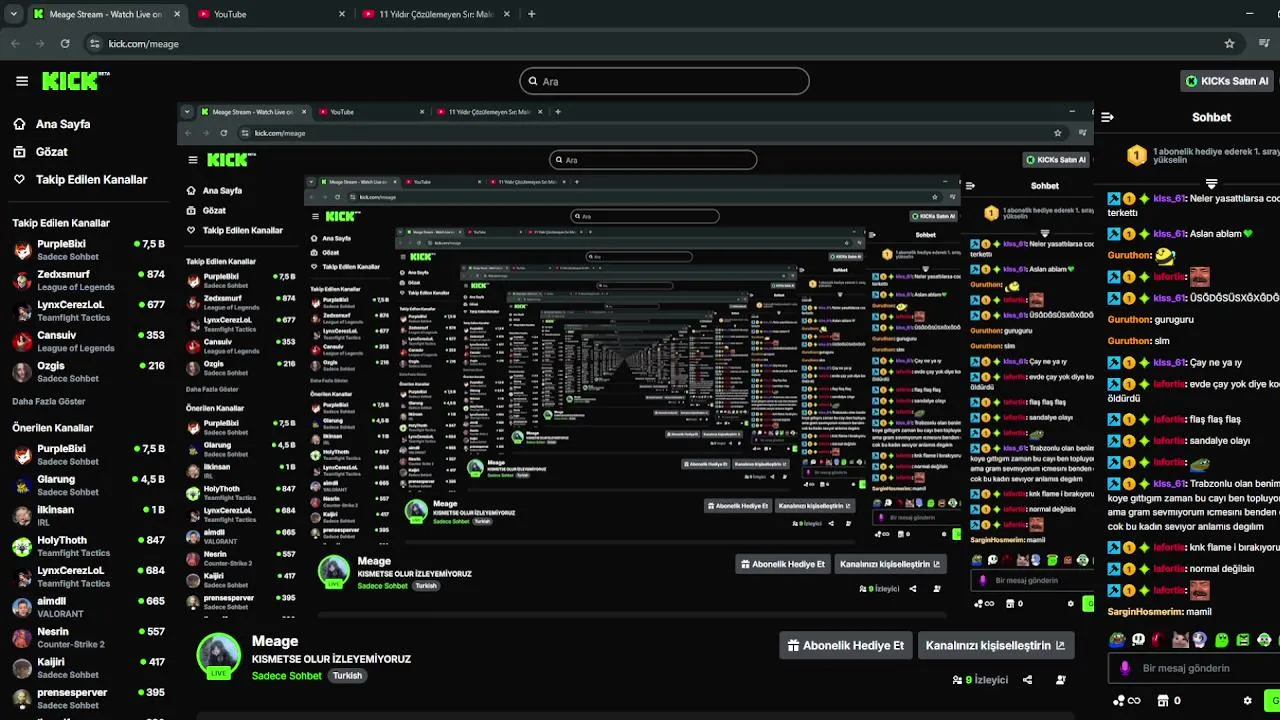Click the Bir mesaj gönderin chat input
Viewport: 1280px width, 720px height.
click(1194, 668)
